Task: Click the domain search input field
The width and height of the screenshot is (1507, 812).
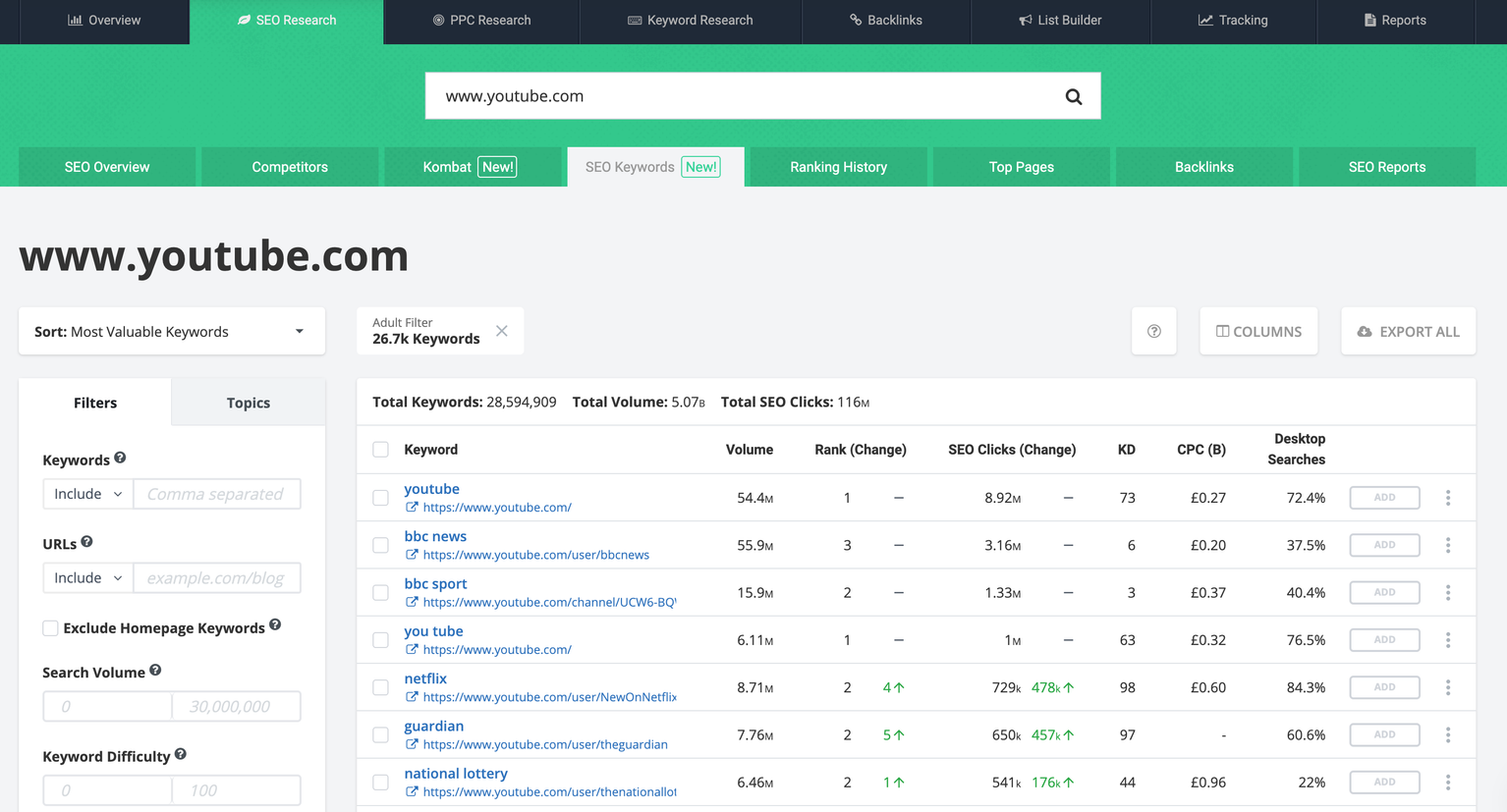Action: (x=737, y=96)
